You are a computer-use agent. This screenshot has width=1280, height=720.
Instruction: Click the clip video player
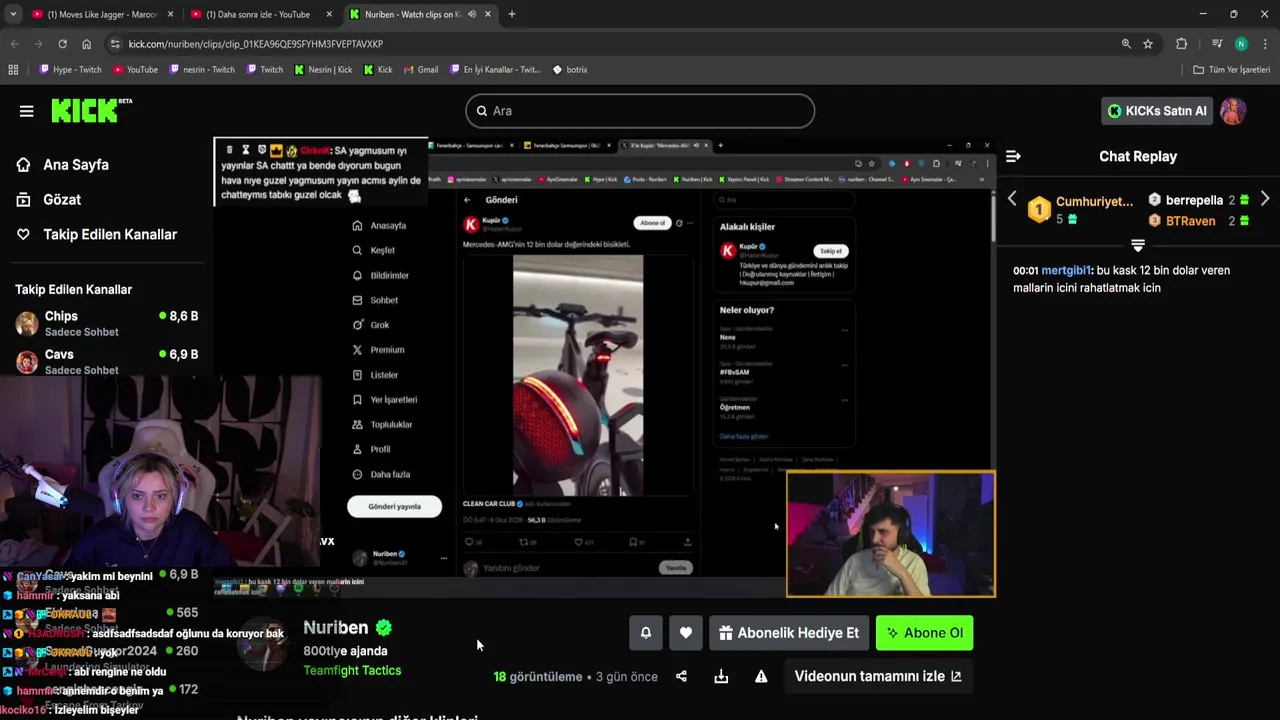click(604, 368)
